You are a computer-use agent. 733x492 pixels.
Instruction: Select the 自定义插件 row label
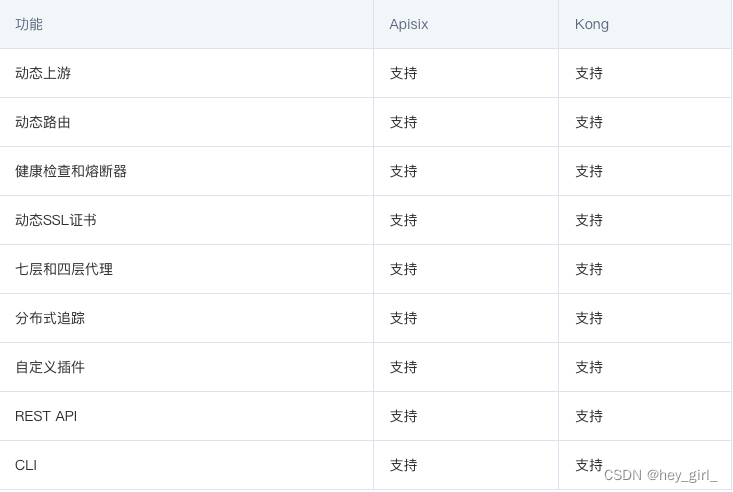click(x=50, y=368)
